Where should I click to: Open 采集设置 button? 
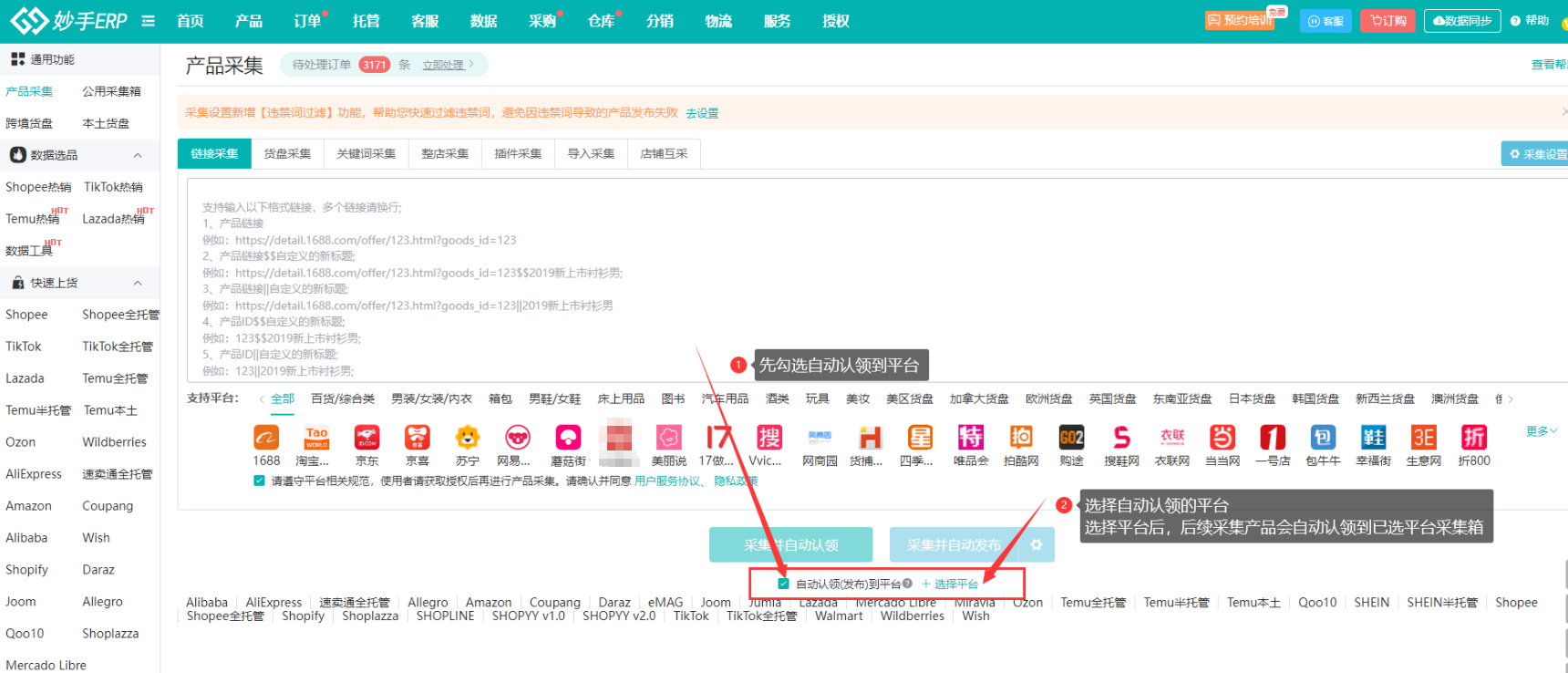(1535, 154)
